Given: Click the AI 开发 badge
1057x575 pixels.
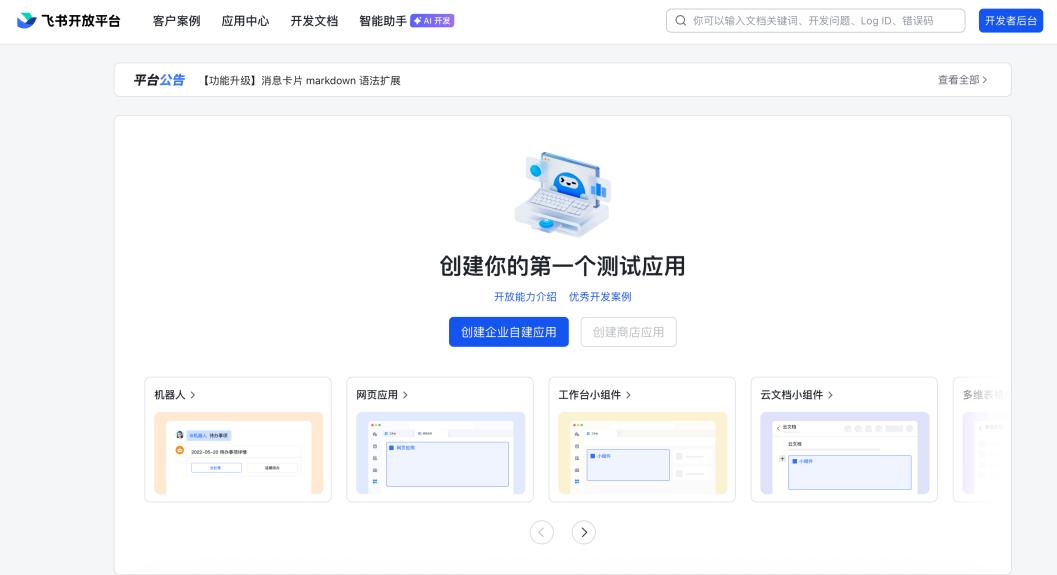Looking at the screenshot, I should (x=432, y=21).
